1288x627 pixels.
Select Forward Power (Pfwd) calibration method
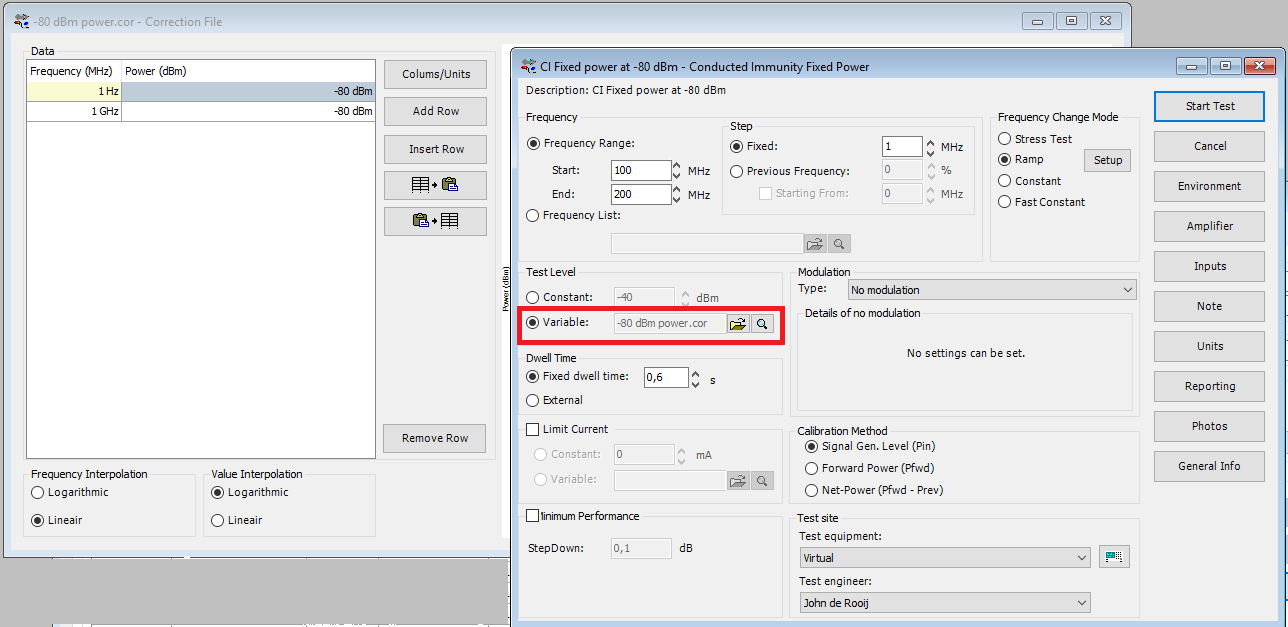pyautogui.click(x=812, y=468)
